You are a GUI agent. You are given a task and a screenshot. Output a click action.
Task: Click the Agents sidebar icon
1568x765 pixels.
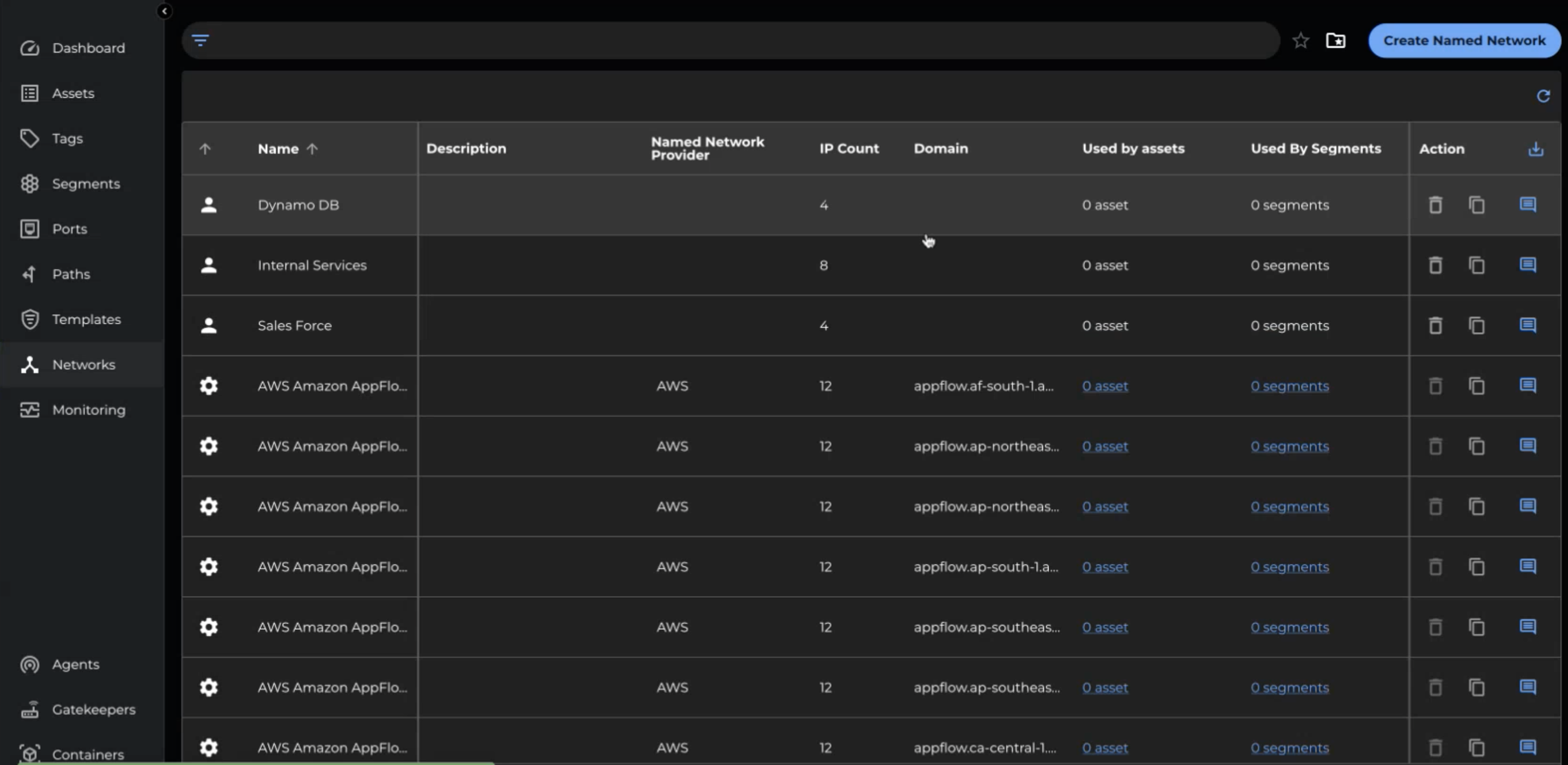[x=29, y=665]
